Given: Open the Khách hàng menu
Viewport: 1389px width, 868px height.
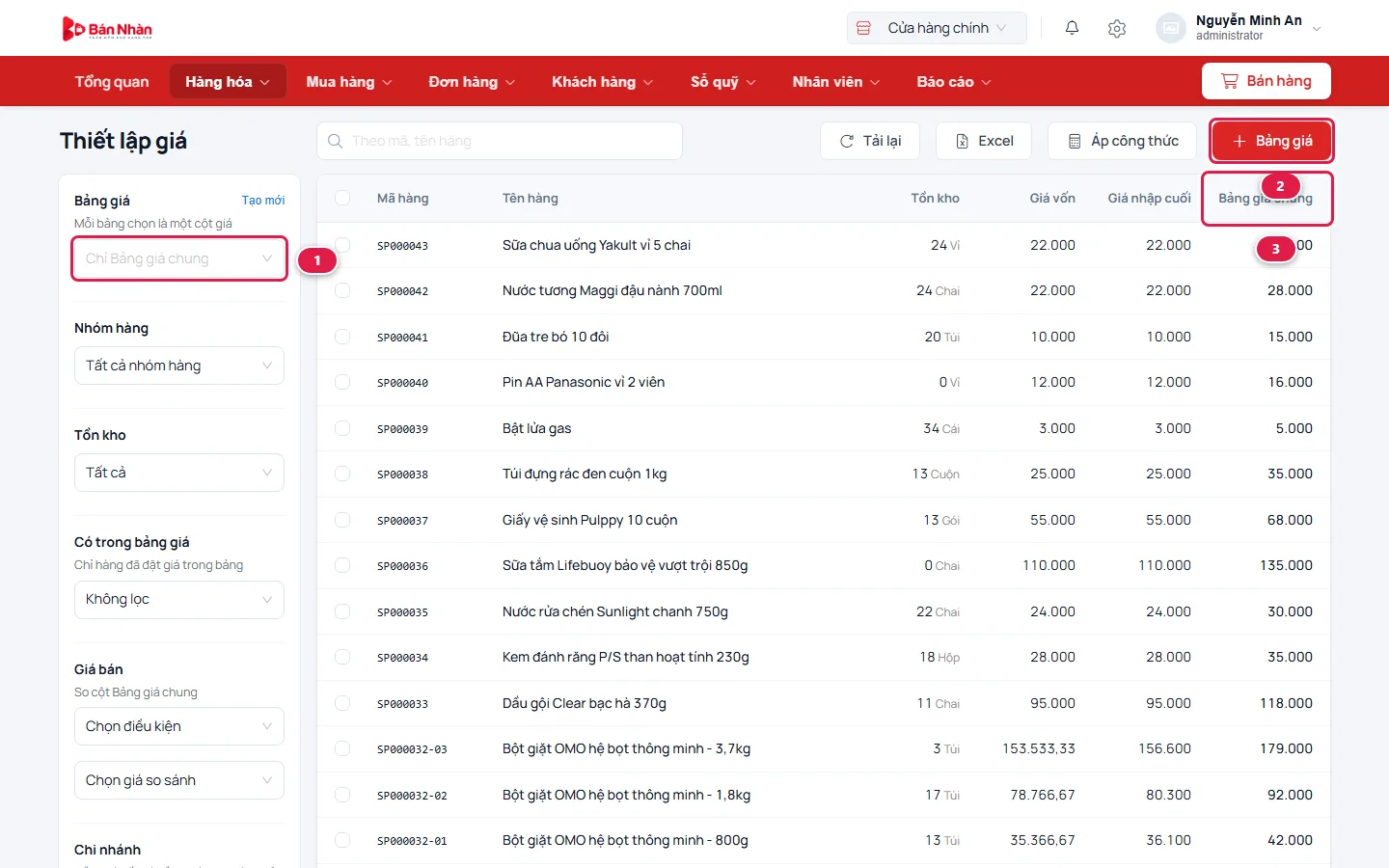Looking at the screenshot, I should pos(602,82).
